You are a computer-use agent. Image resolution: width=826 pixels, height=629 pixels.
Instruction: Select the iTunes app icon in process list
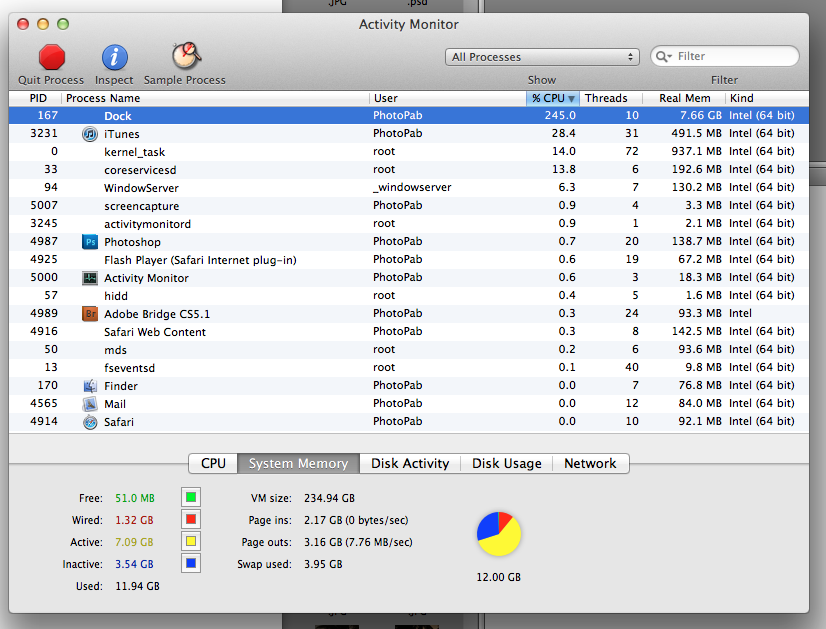point(90,134)
